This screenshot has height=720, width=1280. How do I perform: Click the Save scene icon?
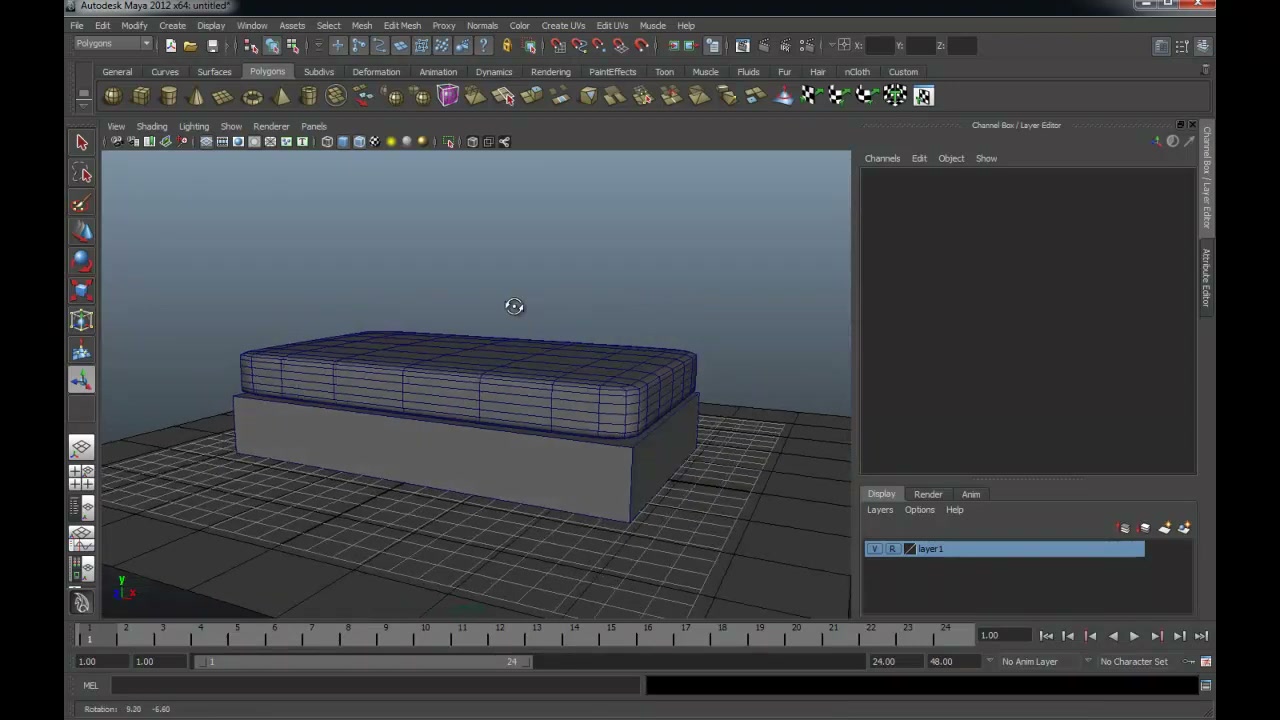pyautogui.click(x=212, y=46)
